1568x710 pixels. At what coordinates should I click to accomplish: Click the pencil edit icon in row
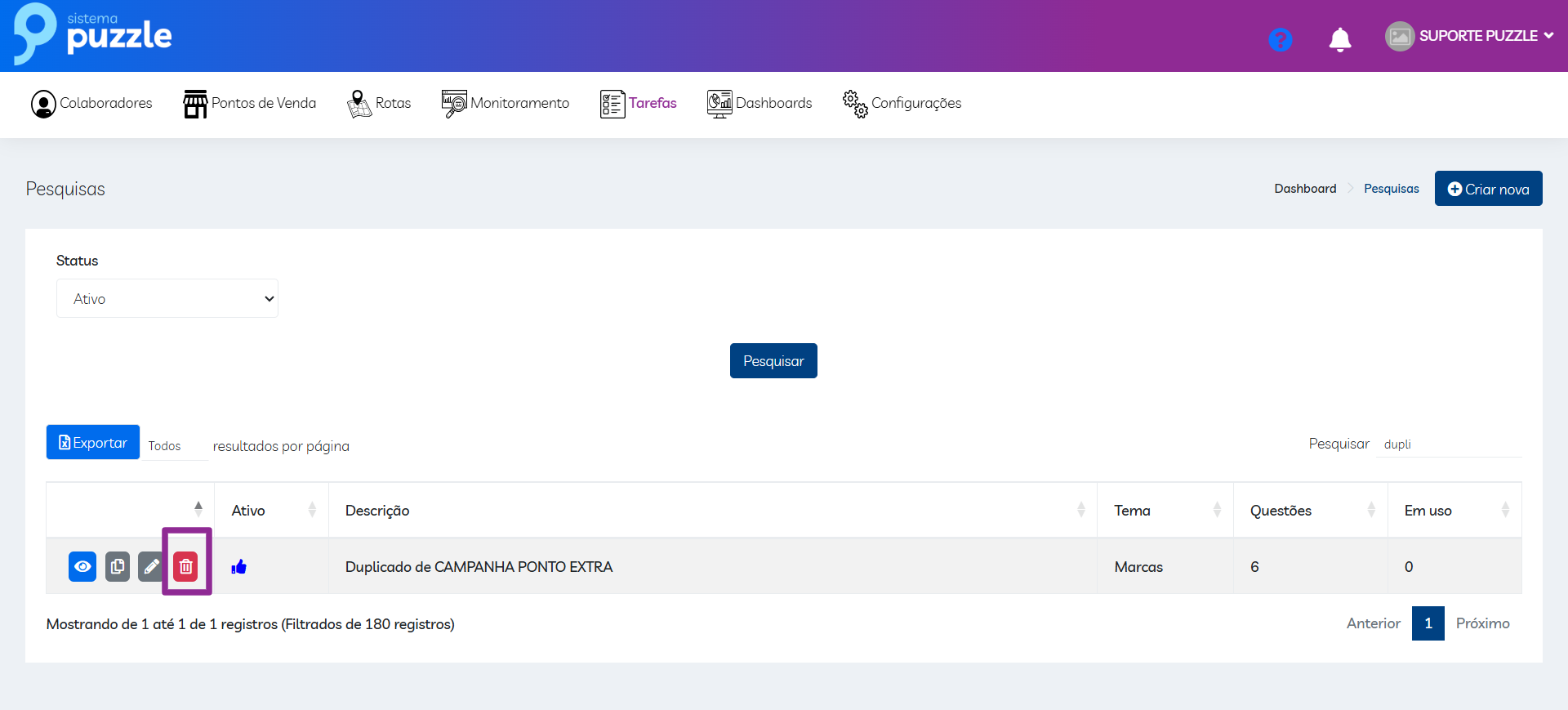[151, 566]
